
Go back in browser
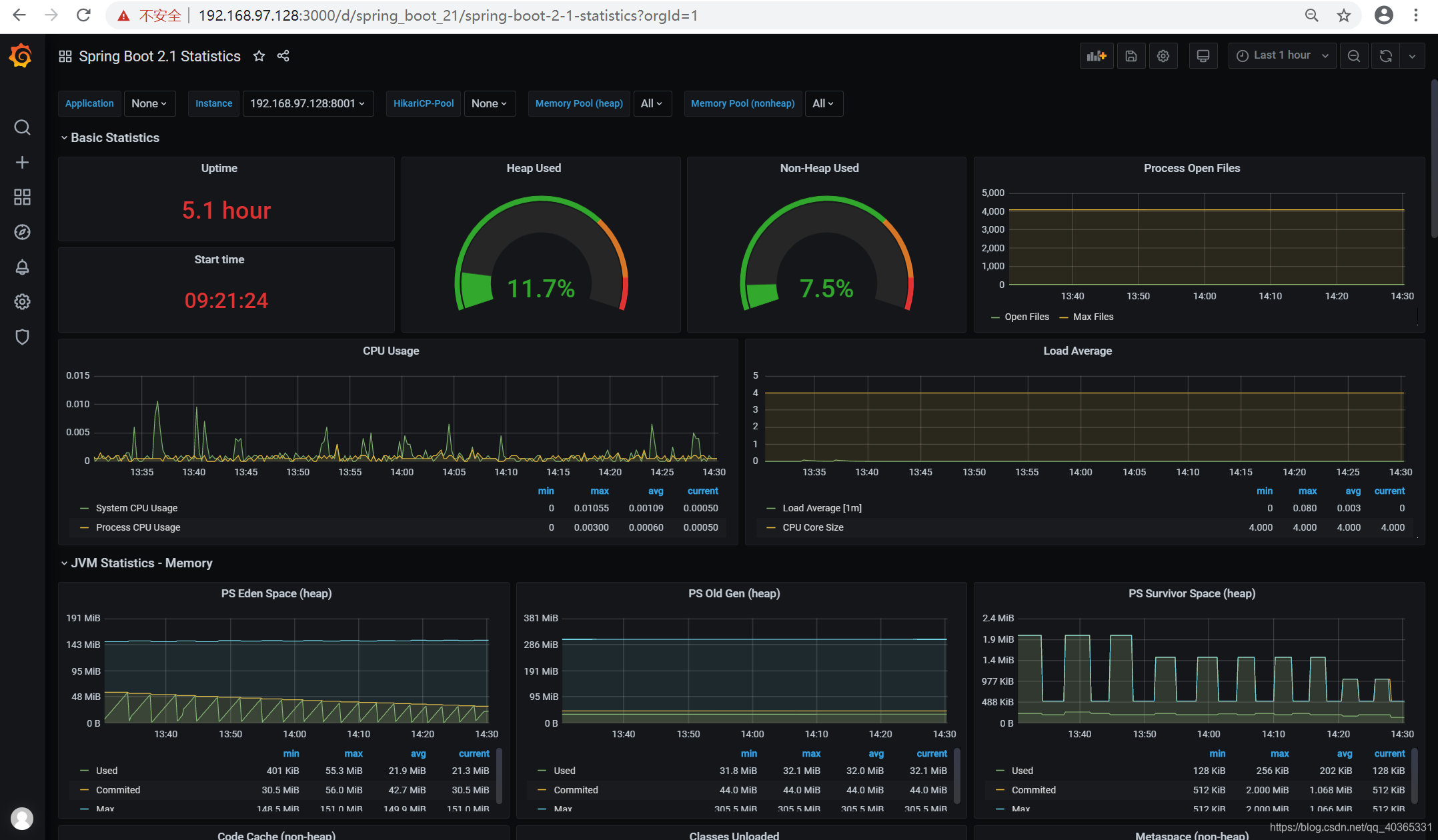(x=19, y=15)
